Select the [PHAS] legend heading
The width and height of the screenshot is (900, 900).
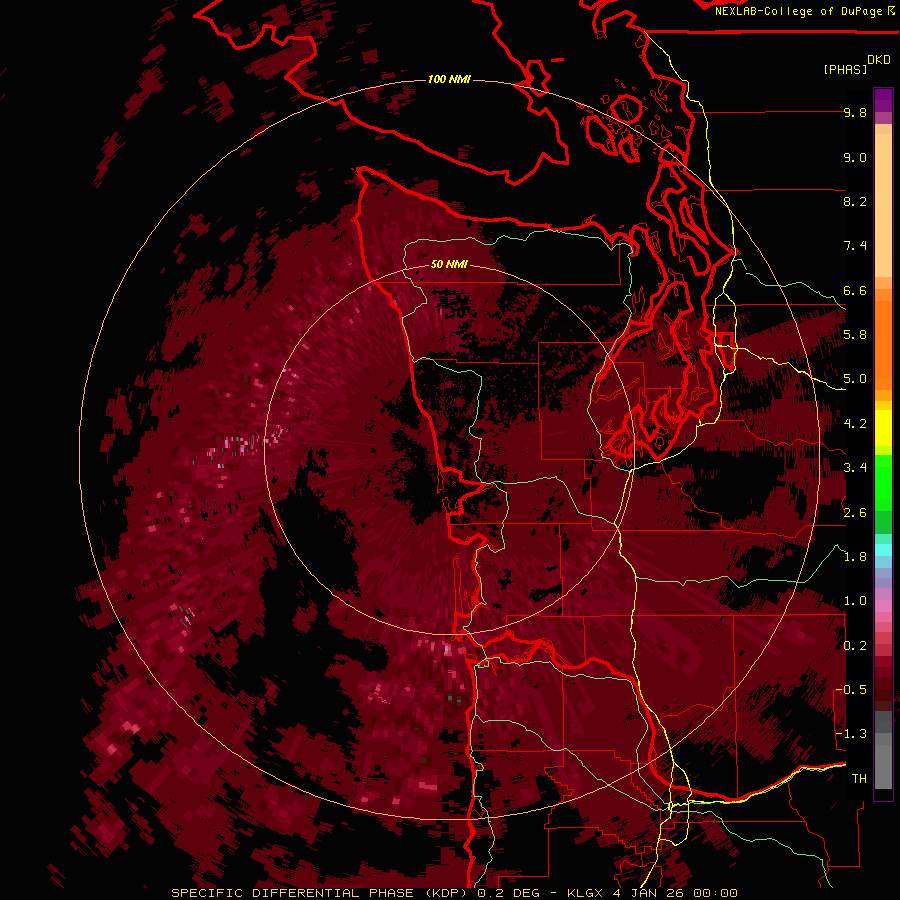pos(845,70)
